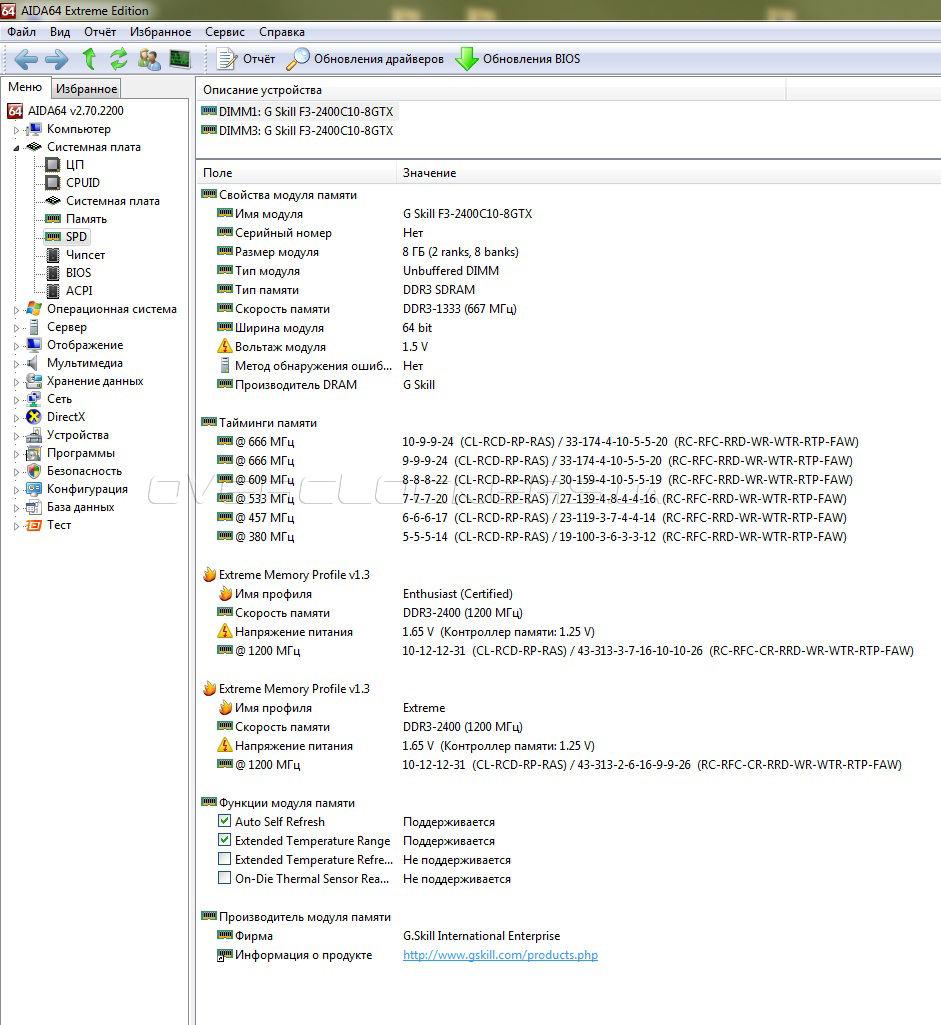Viewport: 941px width, 1025px height.
Task: Select the Enthusiast (Certified) profile value
Action: pos(457,594)
